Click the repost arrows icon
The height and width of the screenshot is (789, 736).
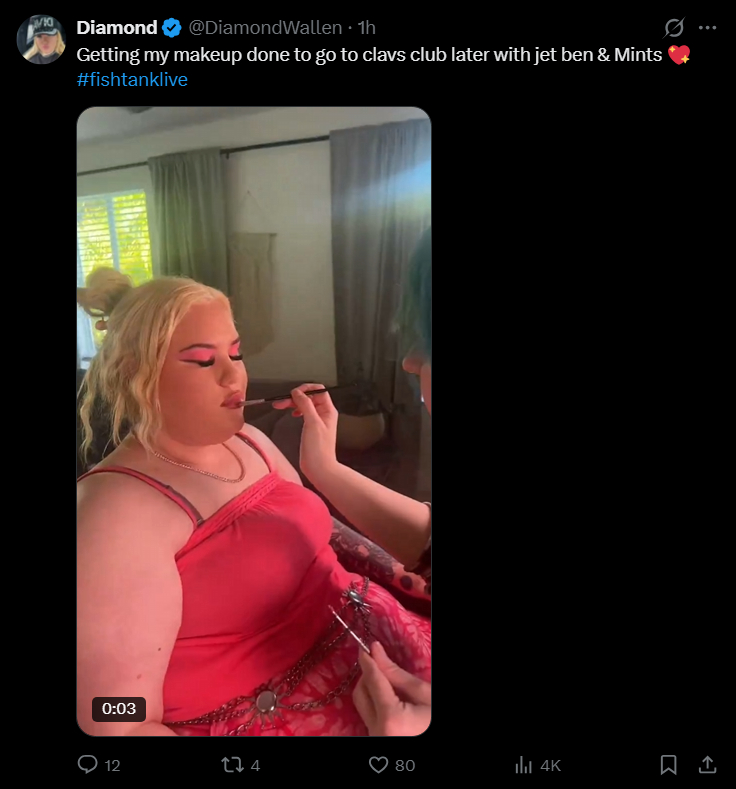[x=232, y=765]
